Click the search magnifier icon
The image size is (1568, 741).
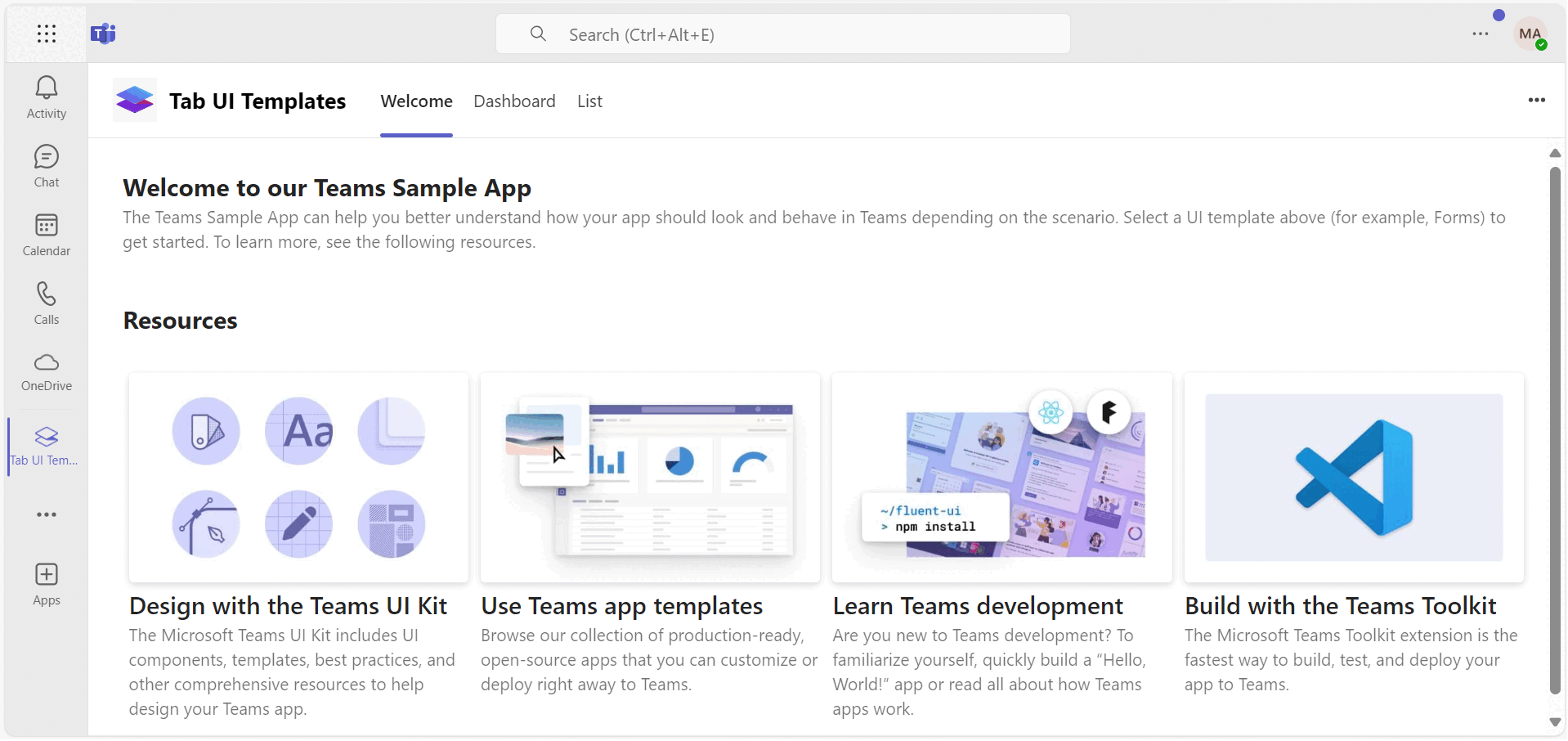pos(540,34)
